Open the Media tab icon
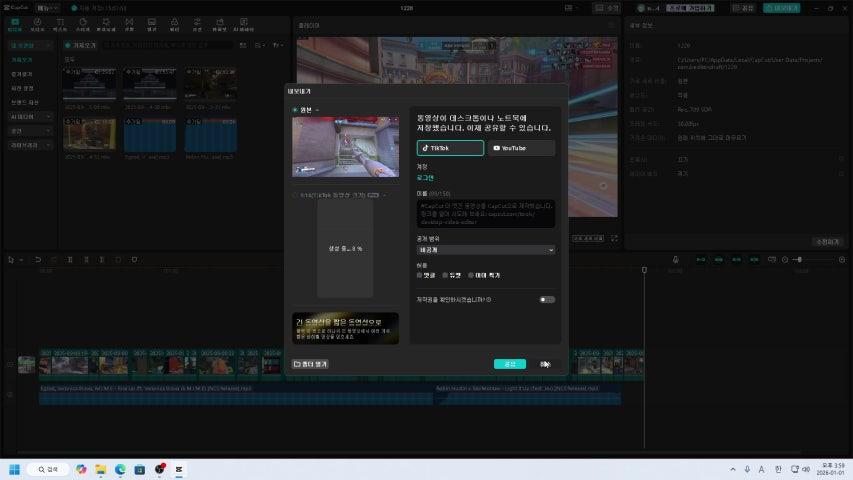The width and height of the screenshot is (853, 480). (x=13, y=24)
